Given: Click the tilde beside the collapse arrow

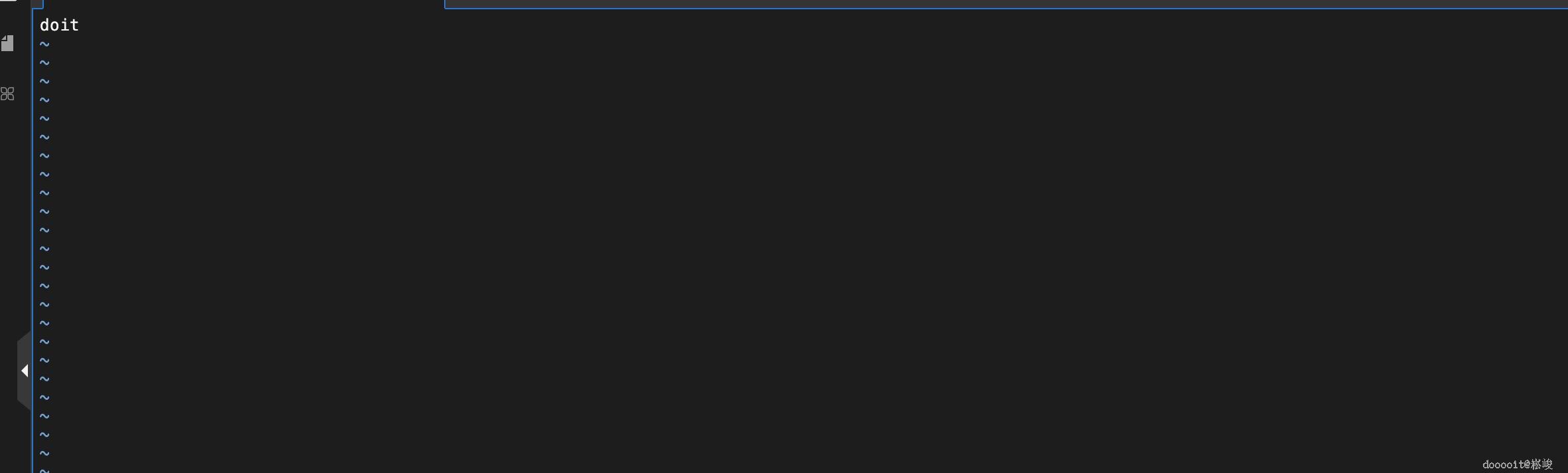Looking at the screenshot, I should tap(44, 361).
